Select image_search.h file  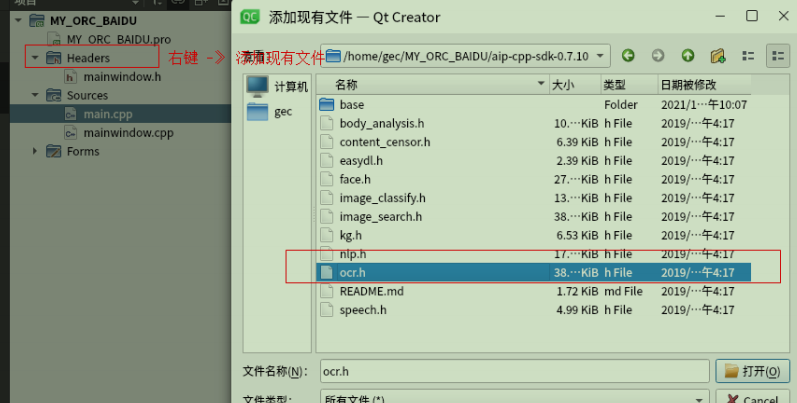coord(533,216)
